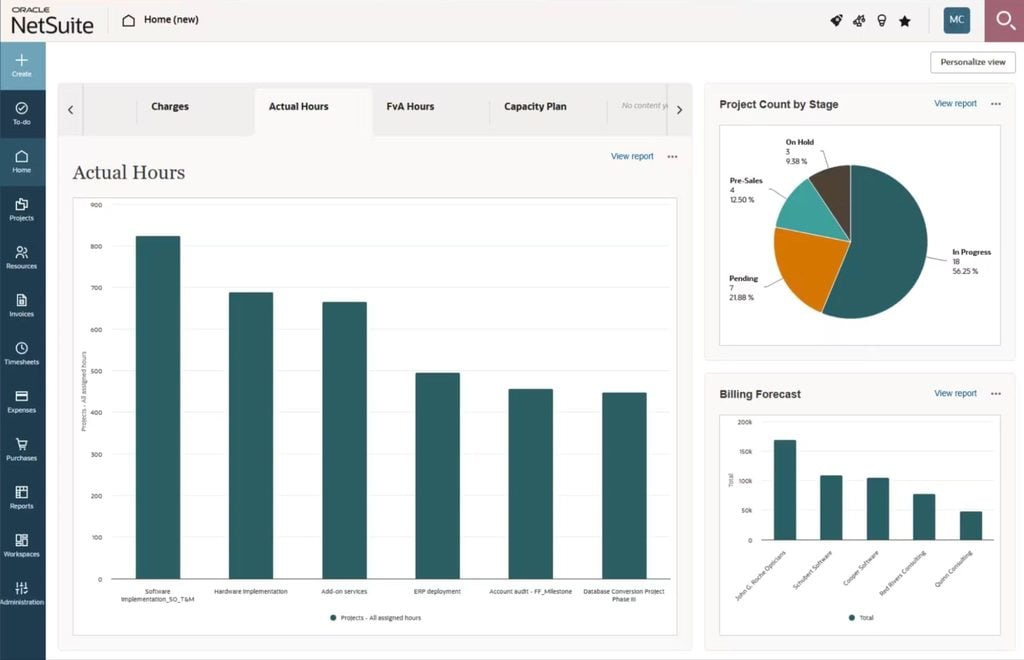Open View report for Project Count by Stage
Screen dimensions: 1024x660
tap(955, 104)
